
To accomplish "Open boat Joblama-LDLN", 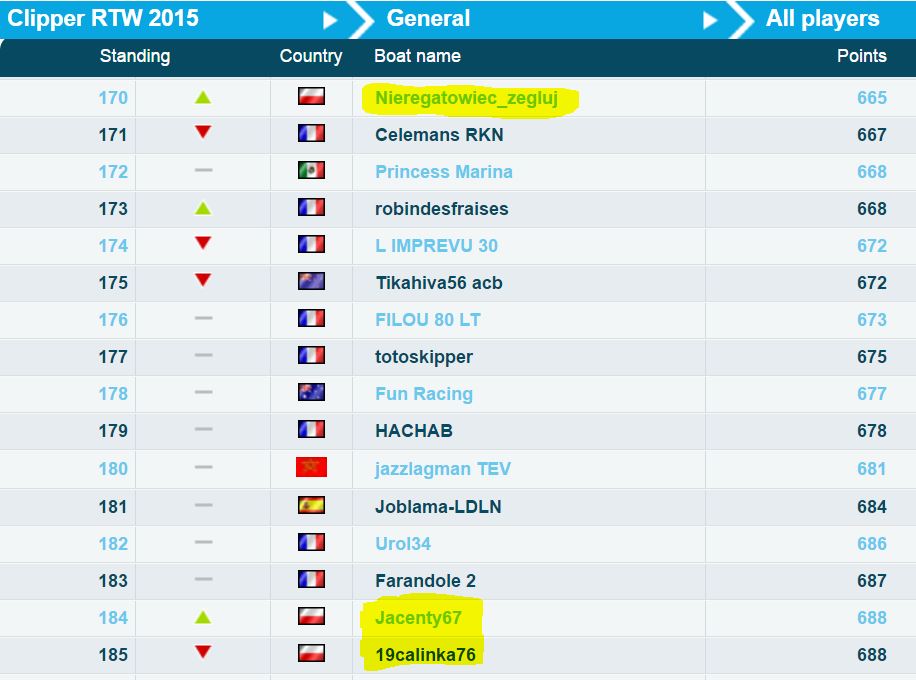I will click(438, 506).
